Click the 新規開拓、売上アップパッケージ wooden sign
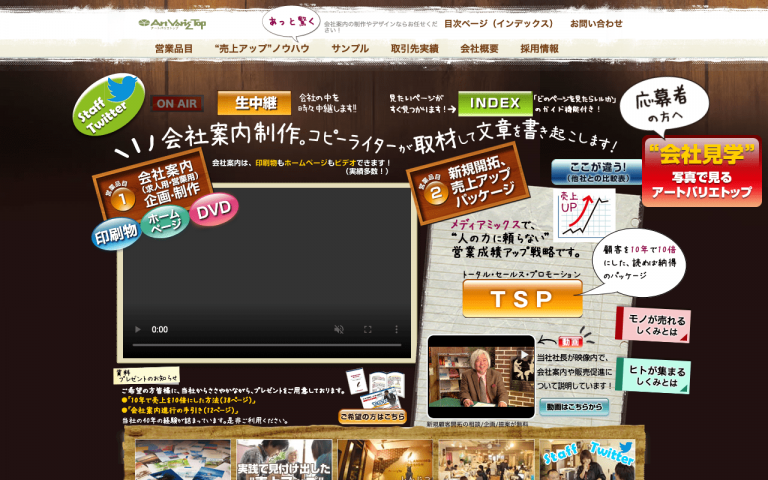Viewport: 768px width, 480px height. click(468, 184)
